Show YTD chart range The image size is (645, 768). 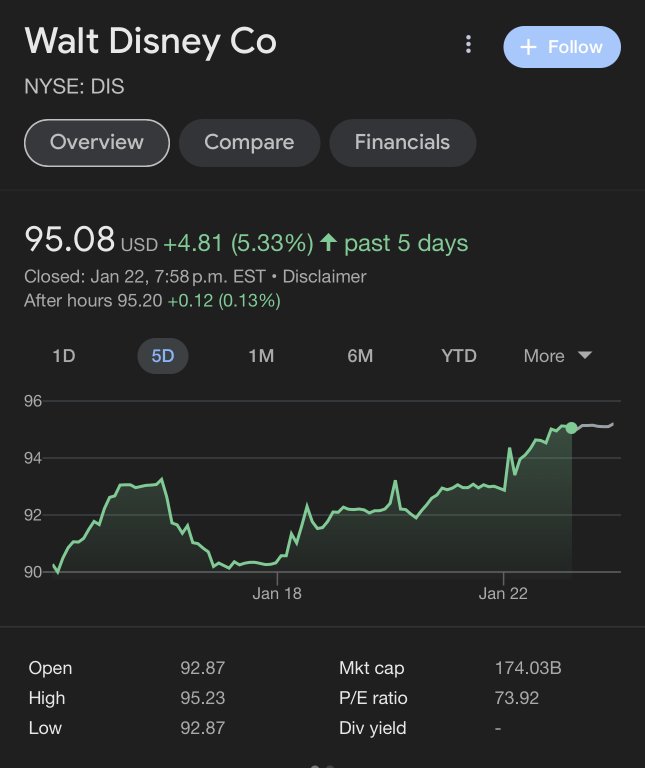click(x=459, y=356)
